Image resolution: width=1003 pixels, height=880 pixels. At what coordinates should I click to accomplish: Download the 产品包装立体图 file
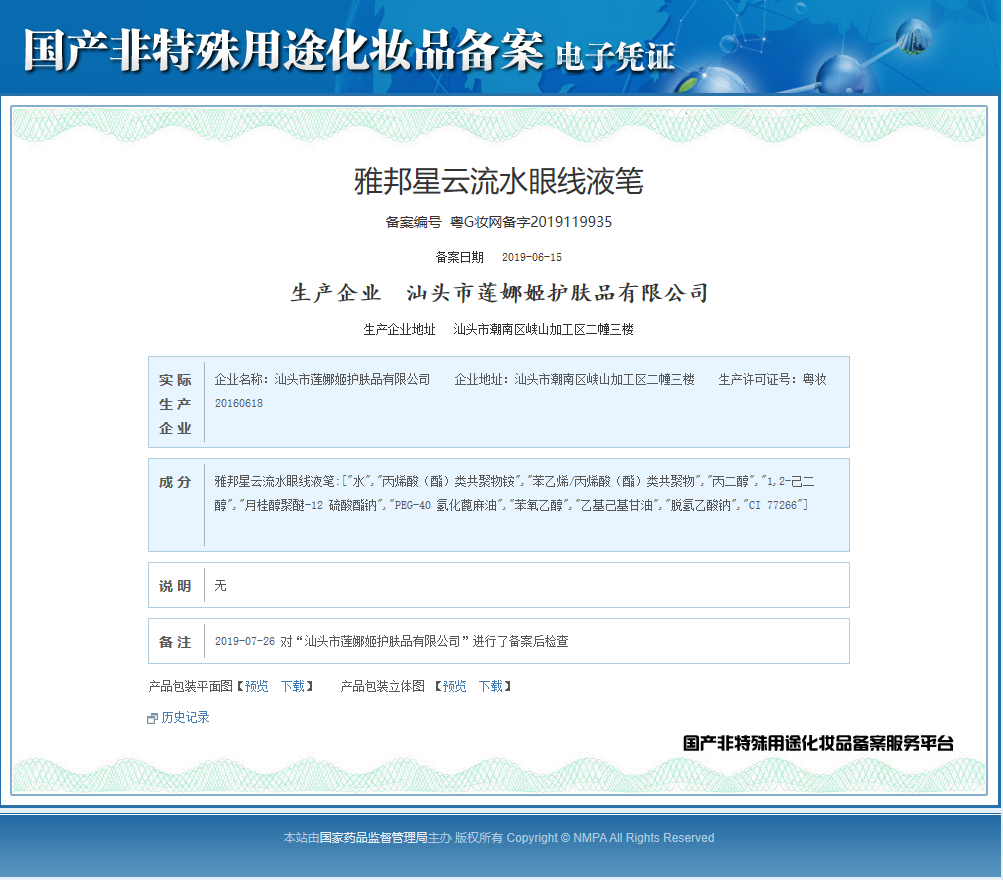[x=490, y=686]
